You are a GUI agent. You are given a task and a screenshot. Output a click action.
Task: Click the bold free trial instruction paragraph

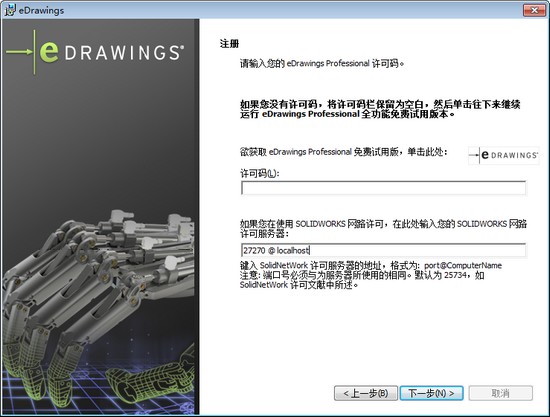pyautogui.click(x=380, y=109)
